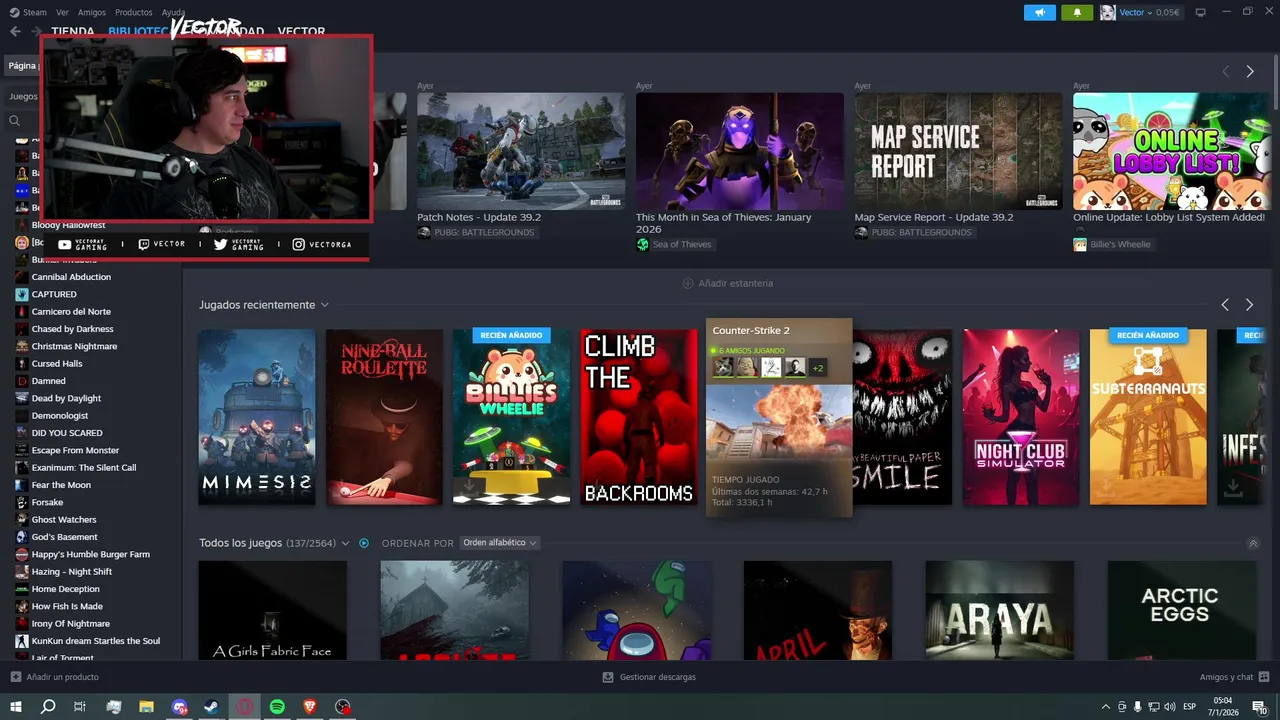Open Patch Notes - Update 39.2 news
This screenshot has height=720, width=1280.
(521, 152)
